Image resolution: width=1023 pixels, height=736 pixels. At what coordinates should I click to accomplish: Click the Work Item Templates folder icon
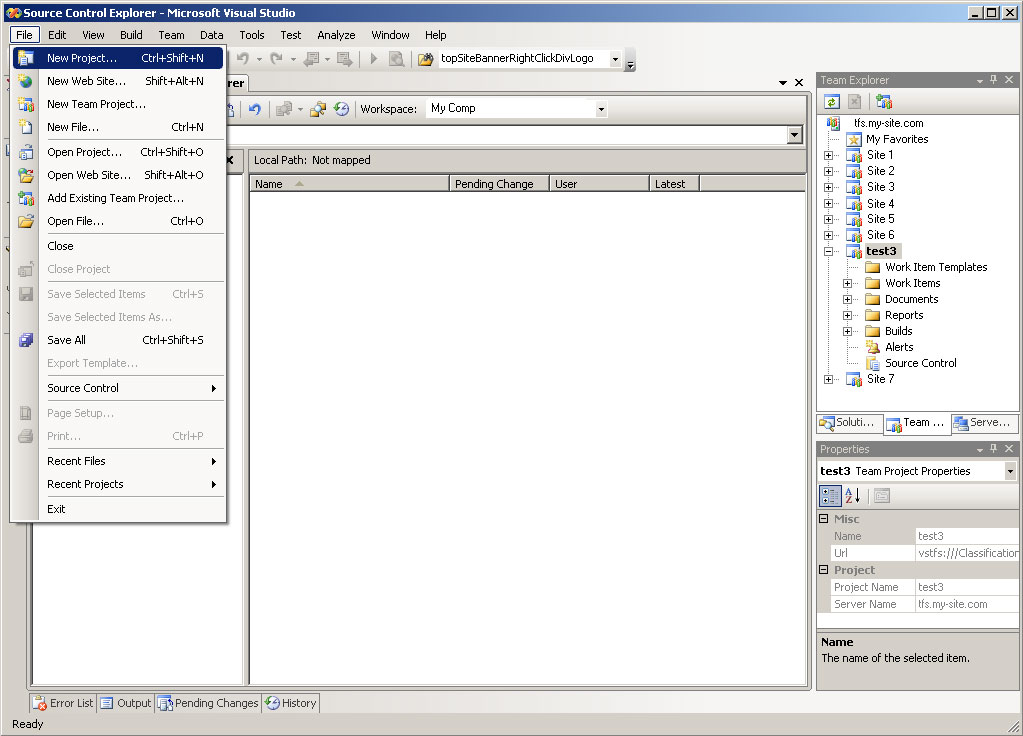tap(872, 267)
